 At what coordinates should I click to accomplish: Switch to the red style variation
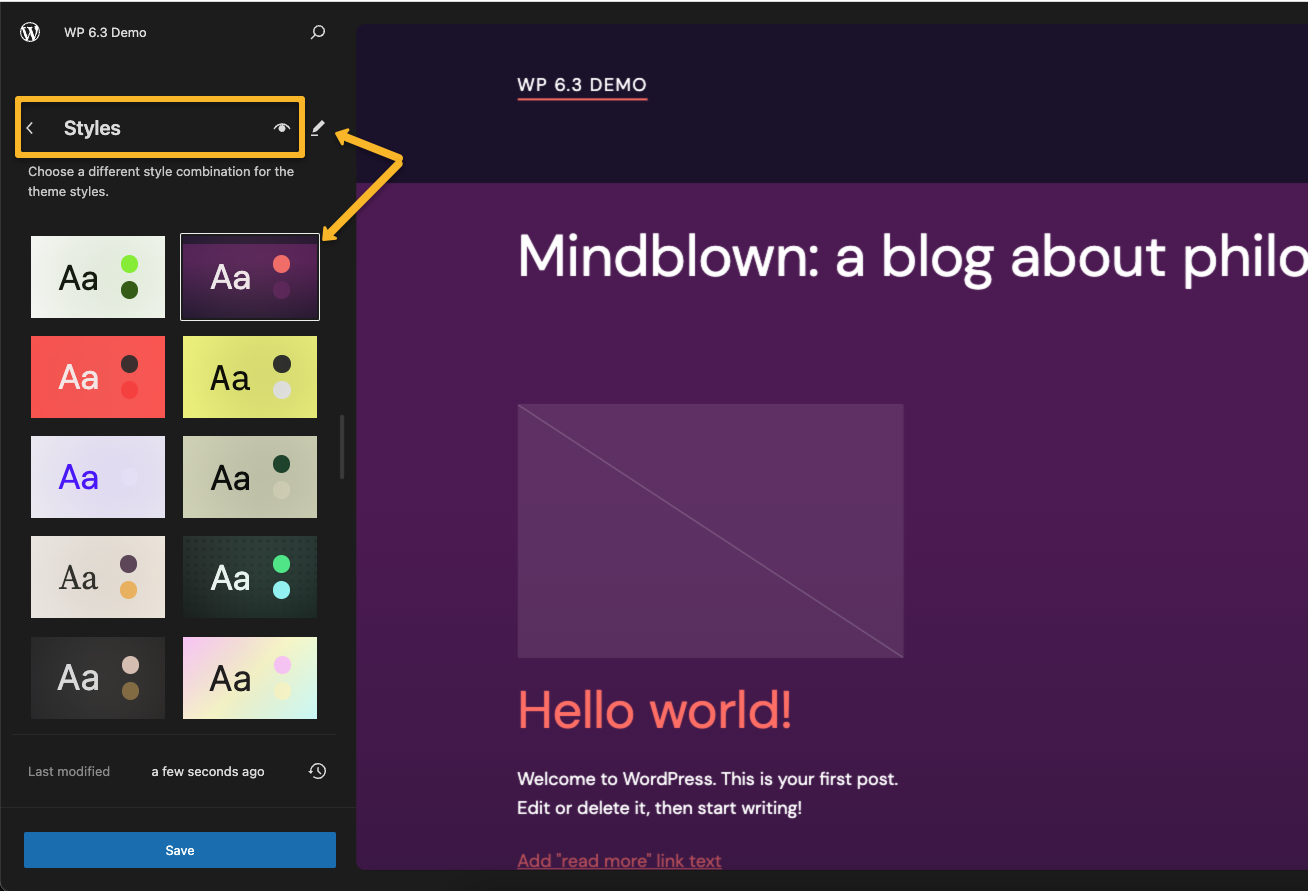[x=97, y=377]
